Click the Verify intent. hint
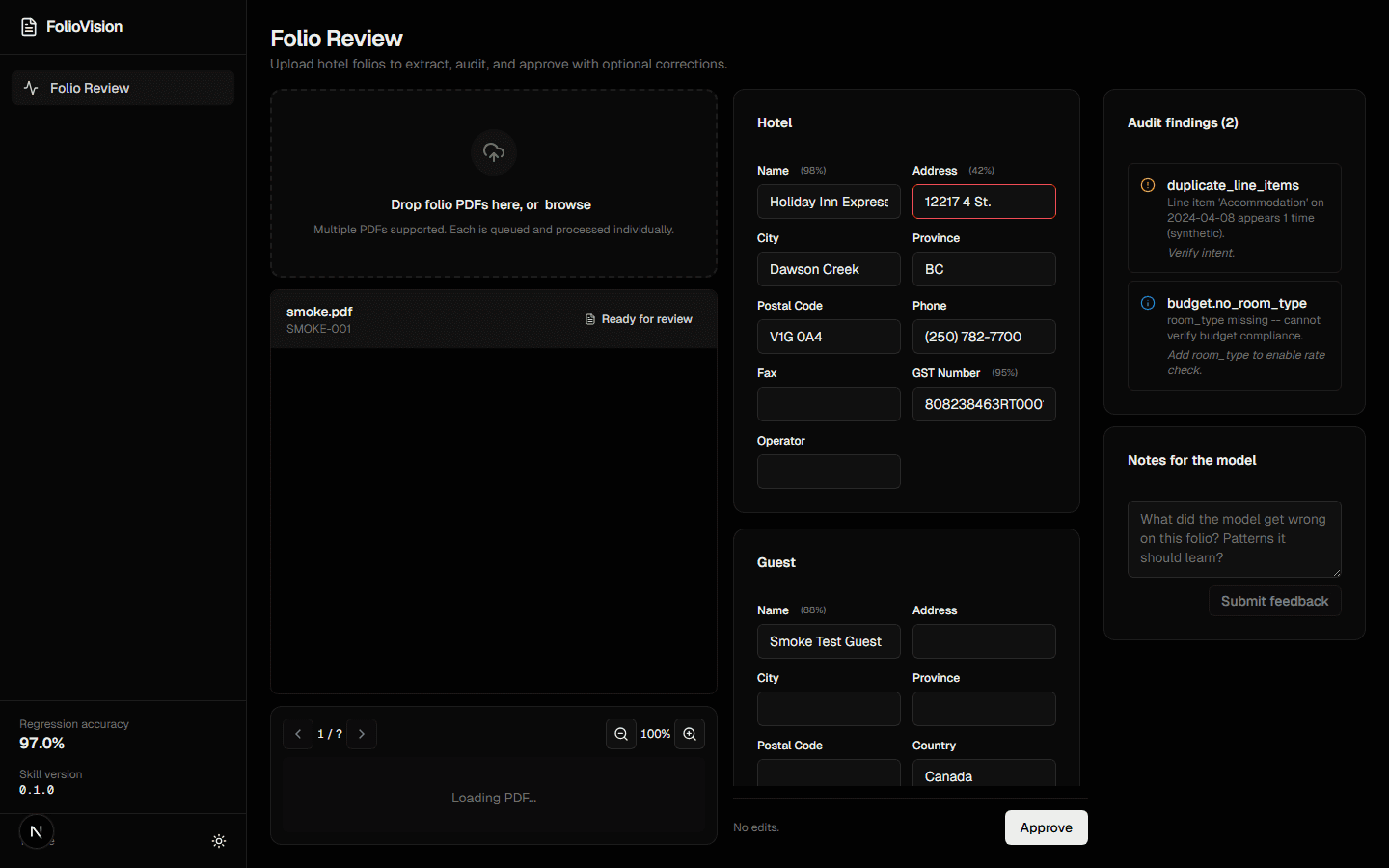Viewport: 1389px width, 868px height. pyautogui.click(x=1201, y=253)
